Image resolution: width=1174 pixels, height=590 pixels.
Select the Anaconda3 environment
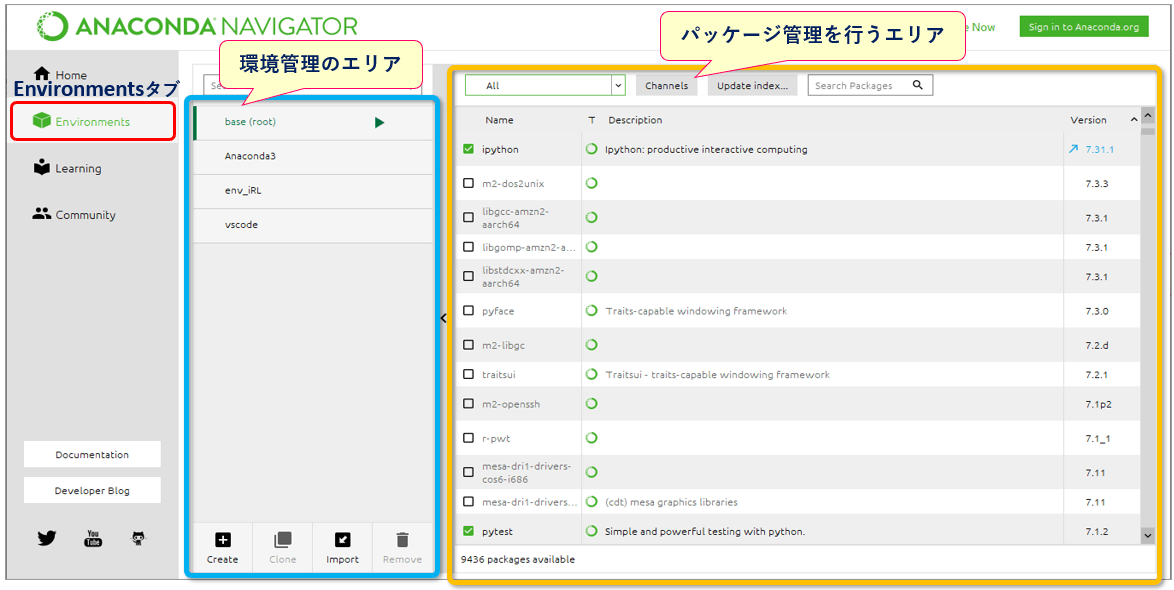[x=313, y=156]
